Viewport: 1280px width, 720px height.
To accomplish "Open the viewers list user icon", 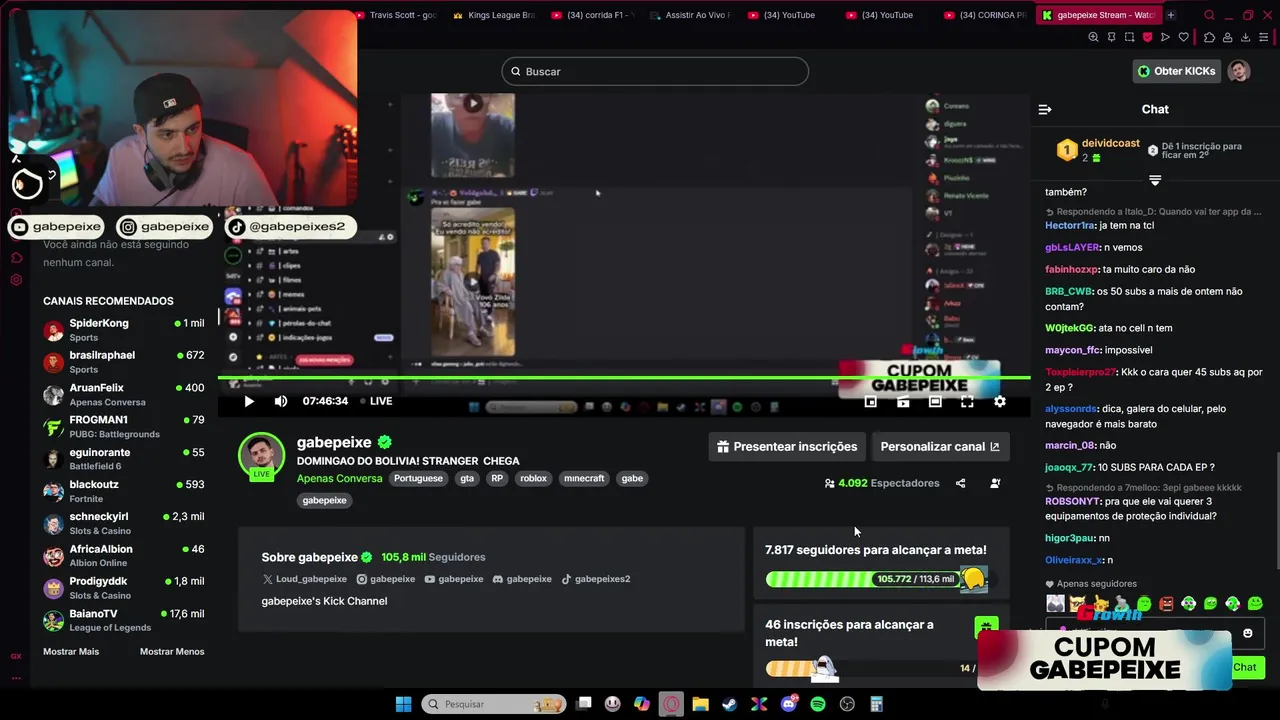I will point(995,483).
